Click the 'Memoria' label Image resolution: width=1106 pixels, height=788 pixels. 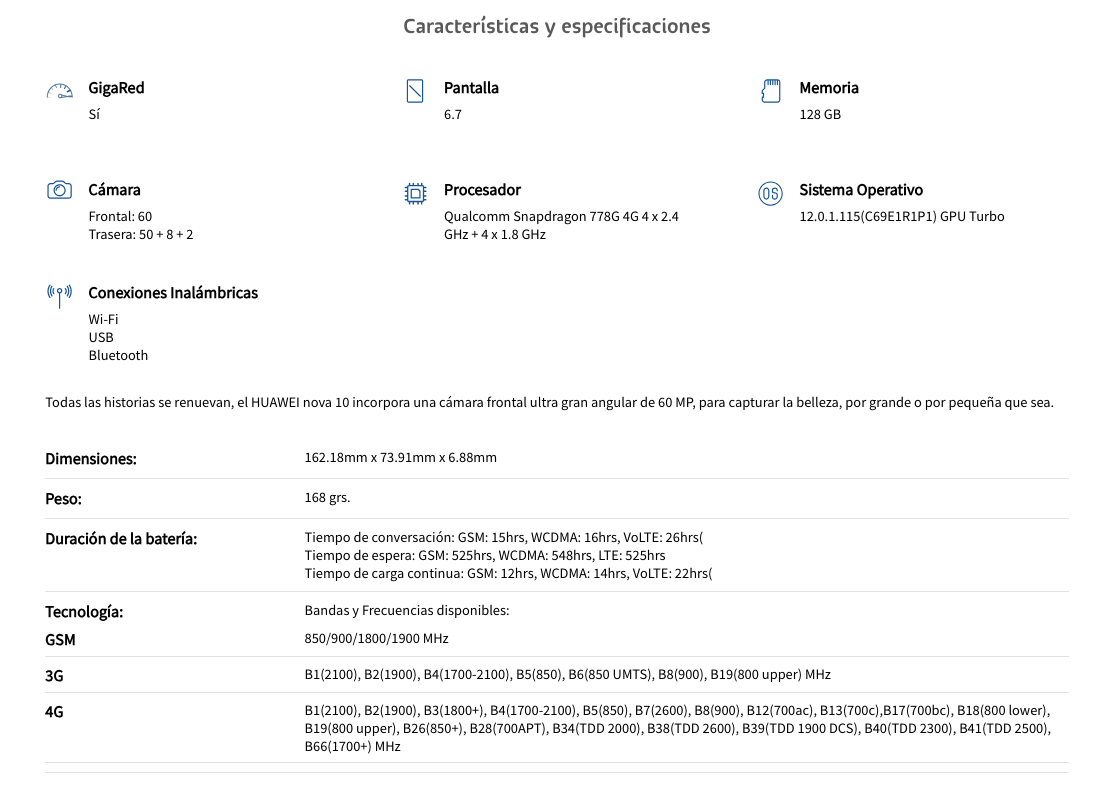[829, 88]
